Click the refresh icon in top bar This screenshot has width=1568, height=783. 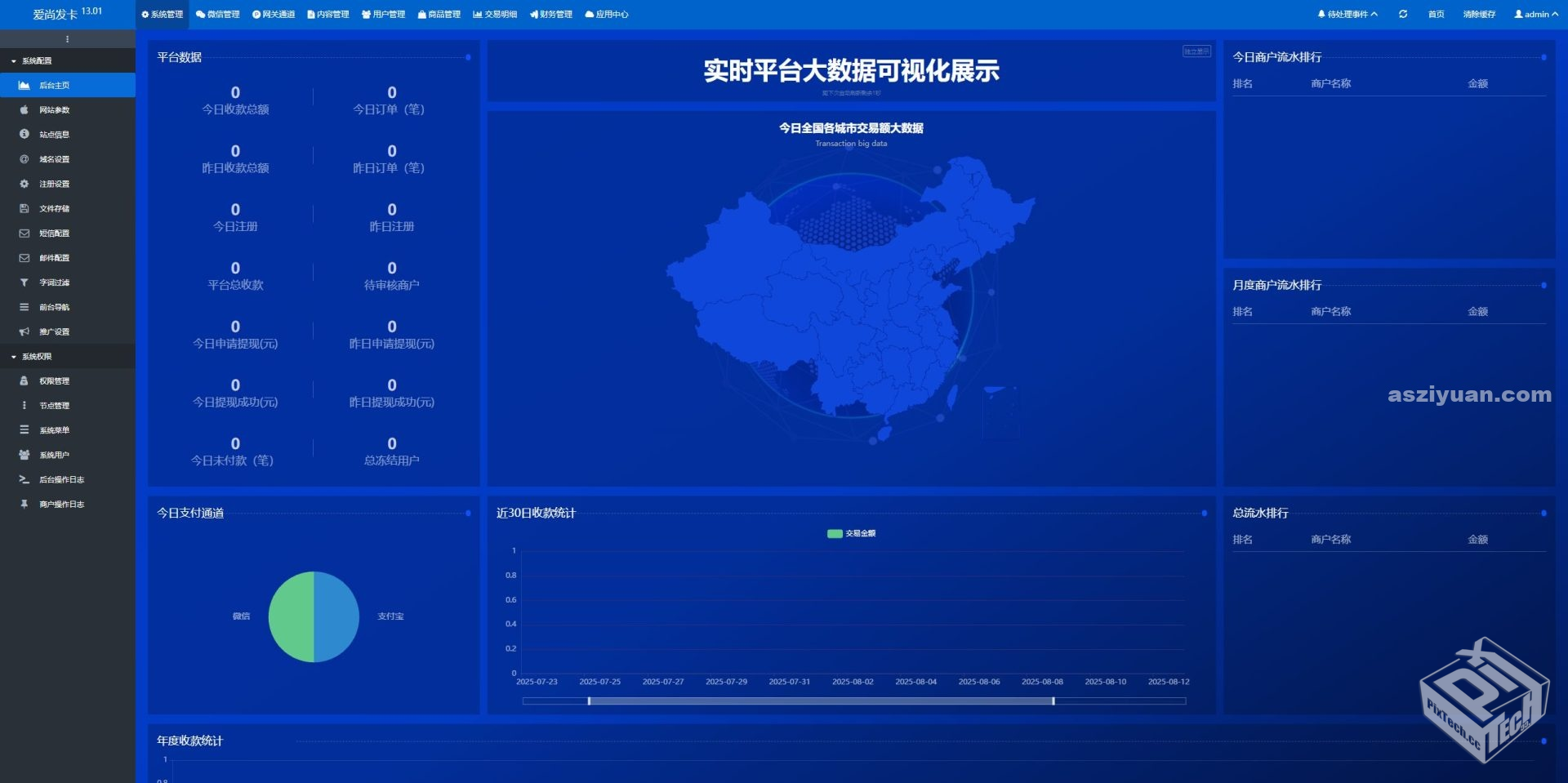(1403, 15)
